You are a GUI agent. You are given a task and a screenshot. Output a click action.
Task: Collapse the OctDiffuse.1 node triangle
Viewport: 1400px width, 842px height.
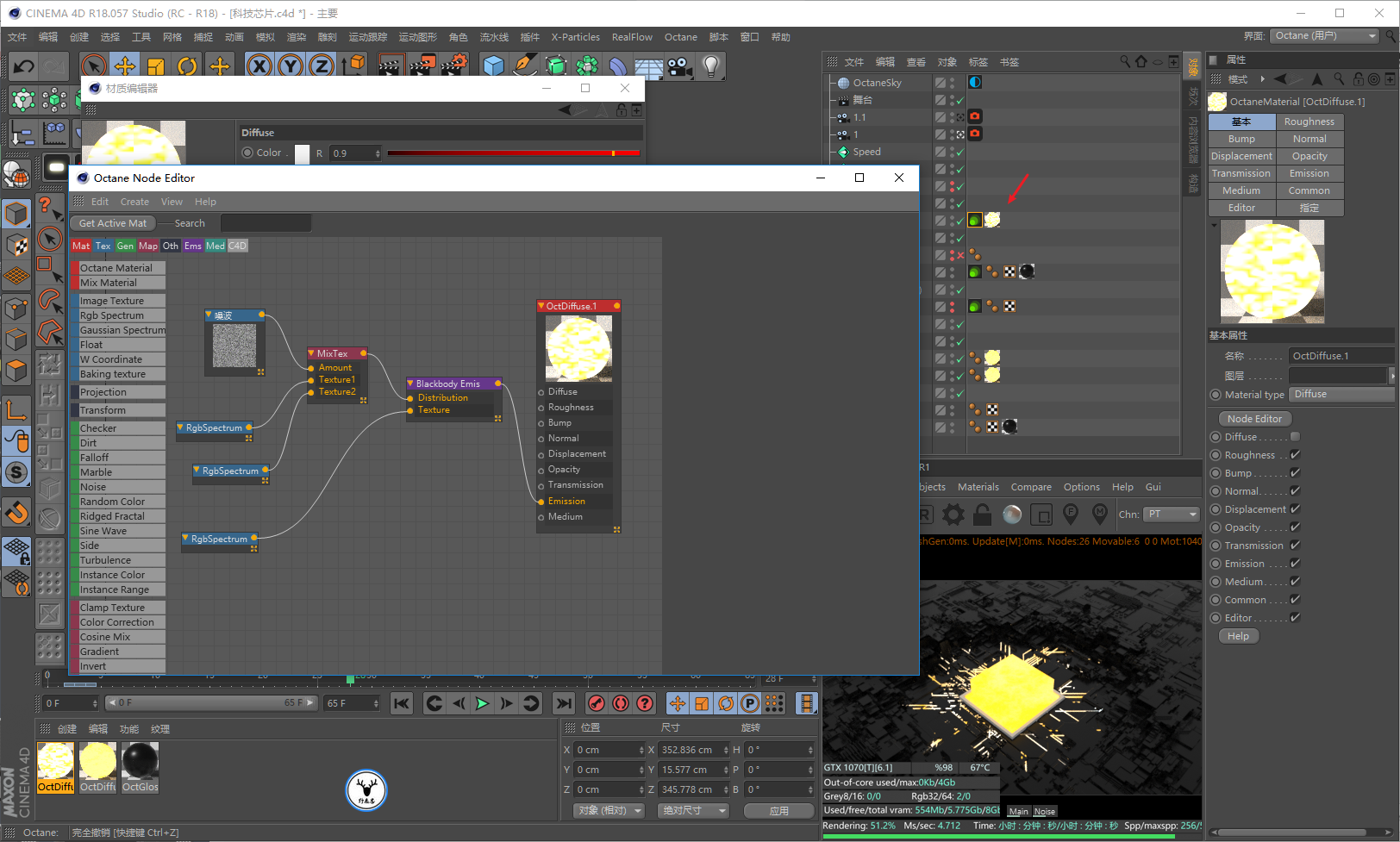tap(541, 306)
